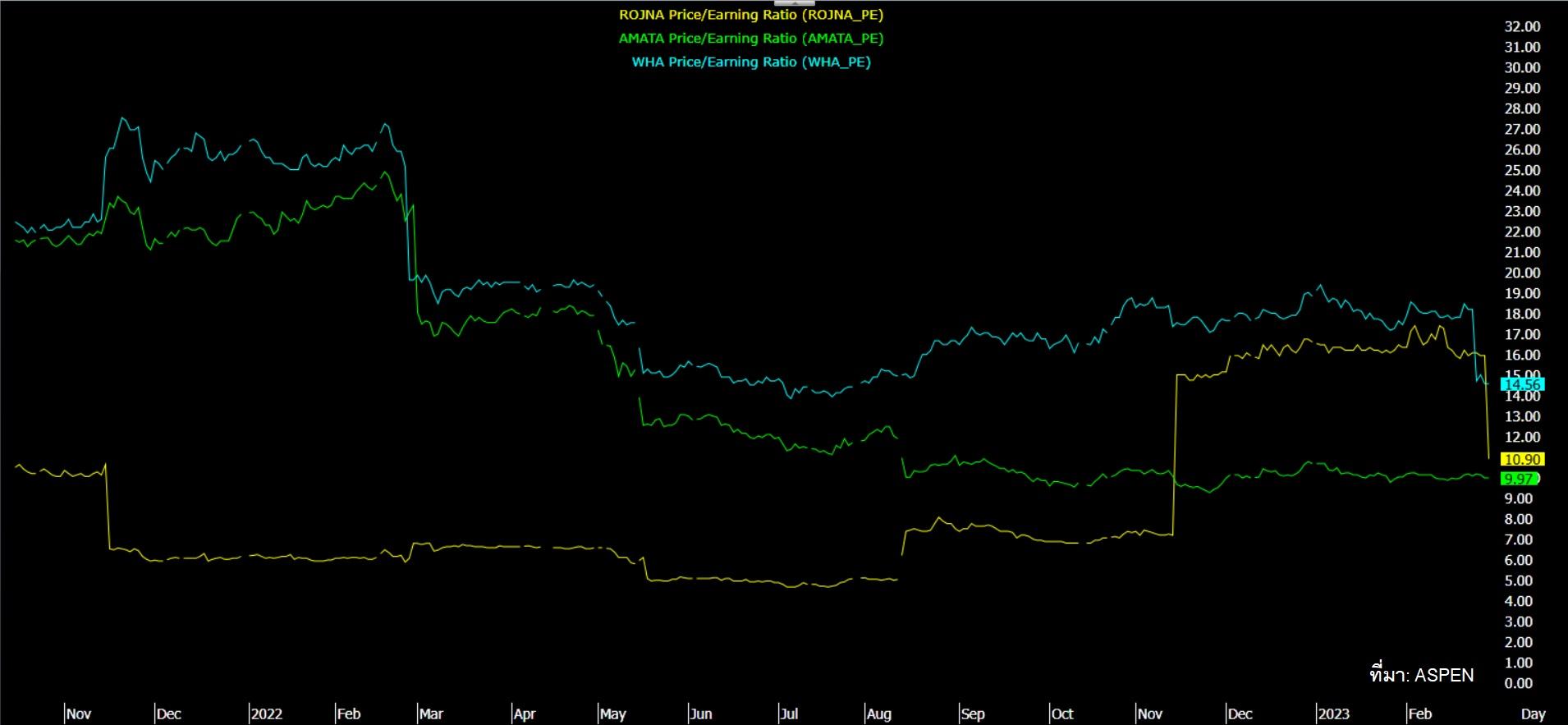Click the Day interval label
Viewport: 1568px width, 725px height.
coord(1533,714)
